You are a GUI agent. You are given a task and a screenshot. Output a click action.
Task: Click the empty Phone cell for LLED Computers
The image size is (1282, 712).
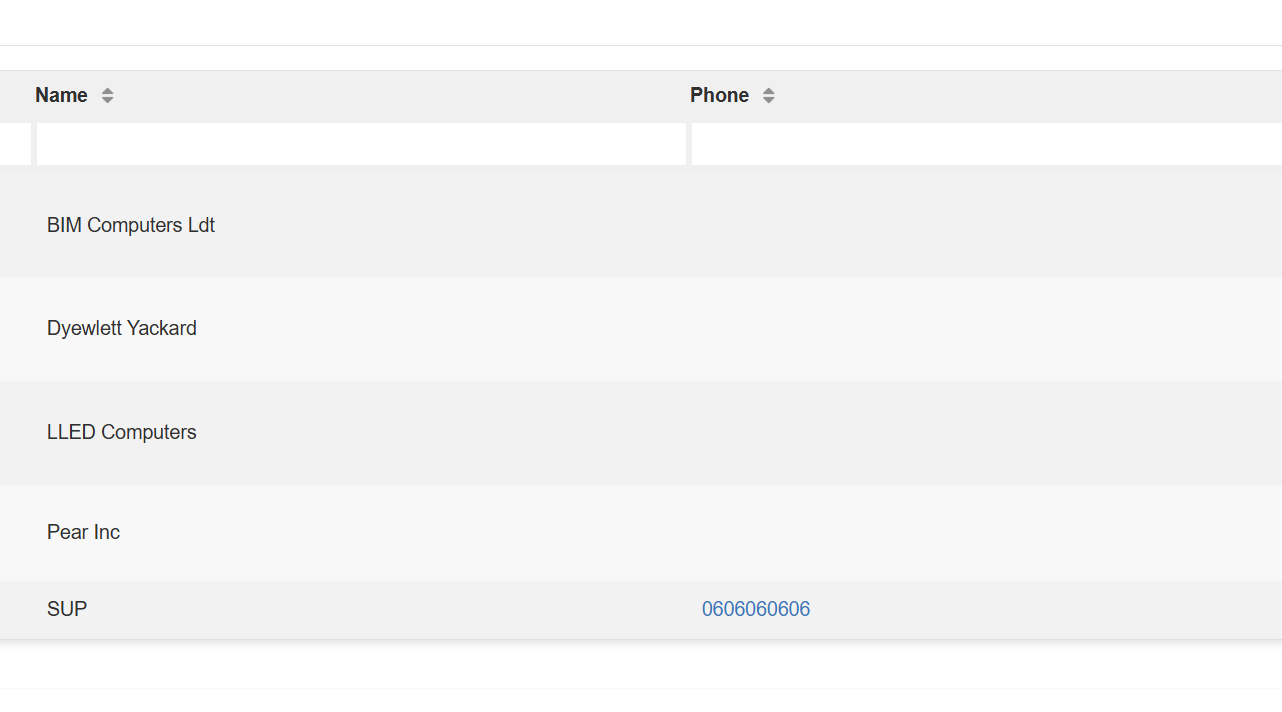pos(986,432)
